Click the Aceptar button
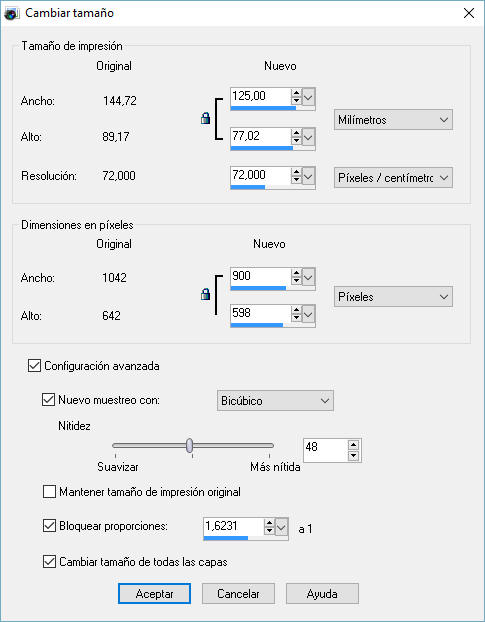485x622 pixels. [x=154, y=593]
